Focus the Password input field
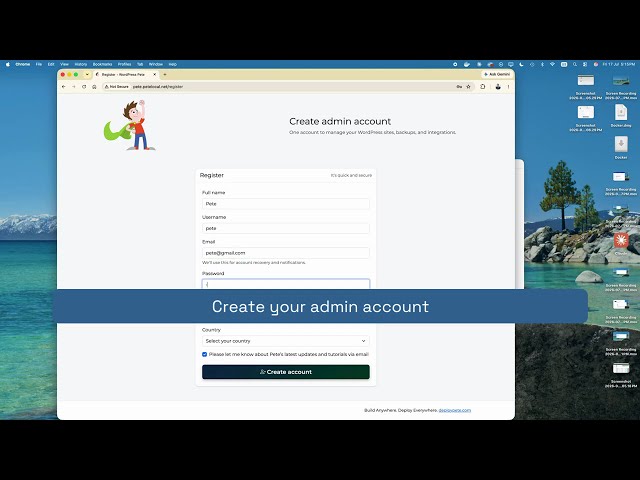 286,284
